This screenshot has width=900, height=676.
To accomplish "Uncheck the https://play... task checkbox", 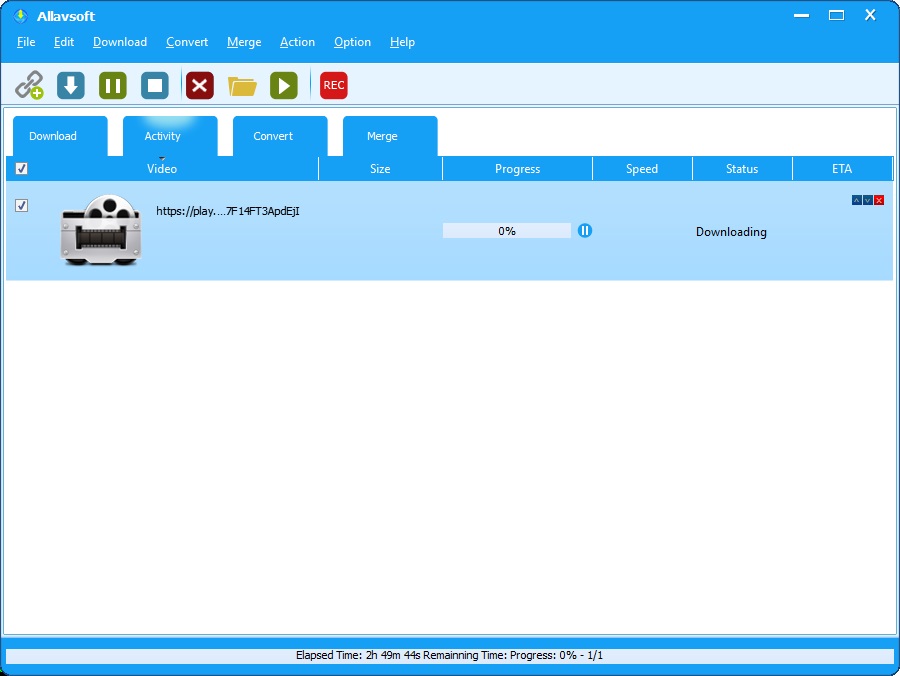I will tap(21, 205).
